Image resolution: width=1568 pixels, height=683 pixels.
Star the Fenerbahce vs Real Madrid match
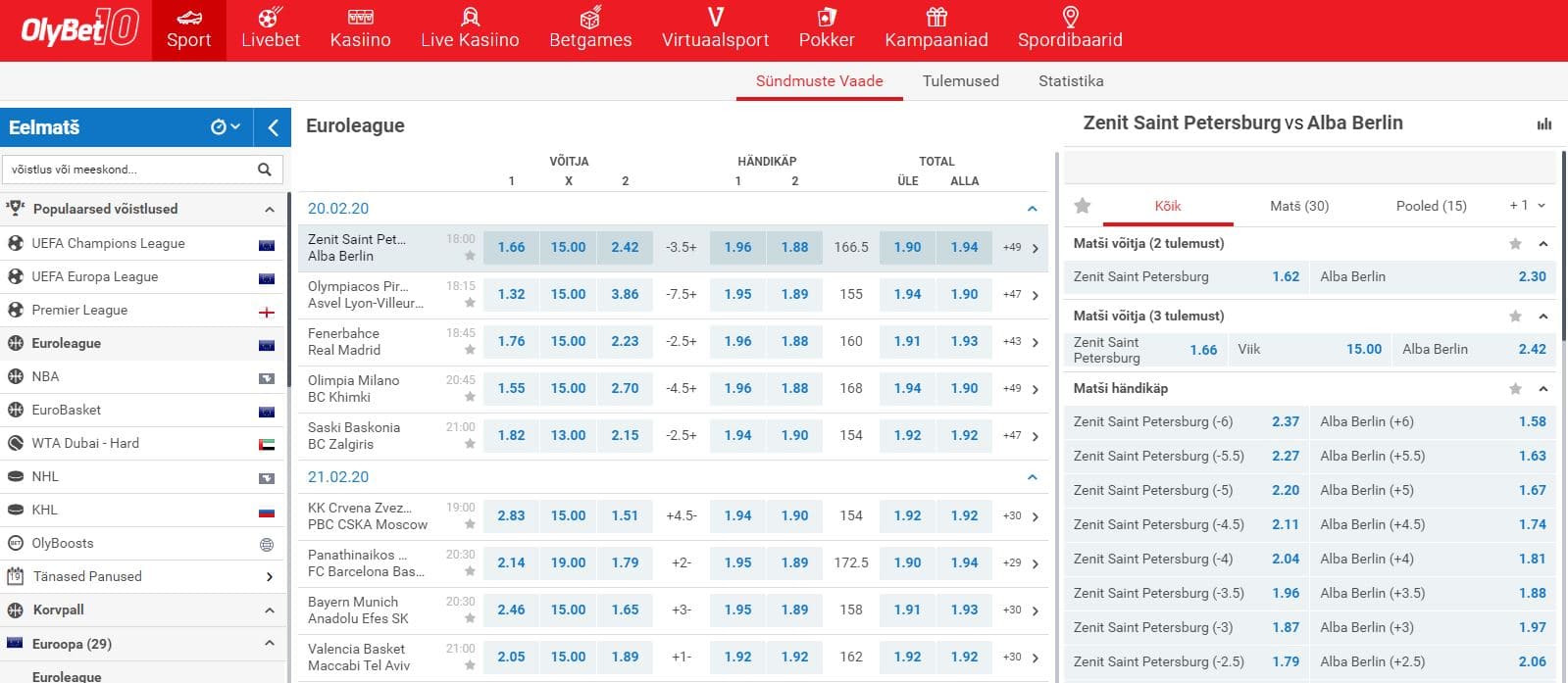470,350
